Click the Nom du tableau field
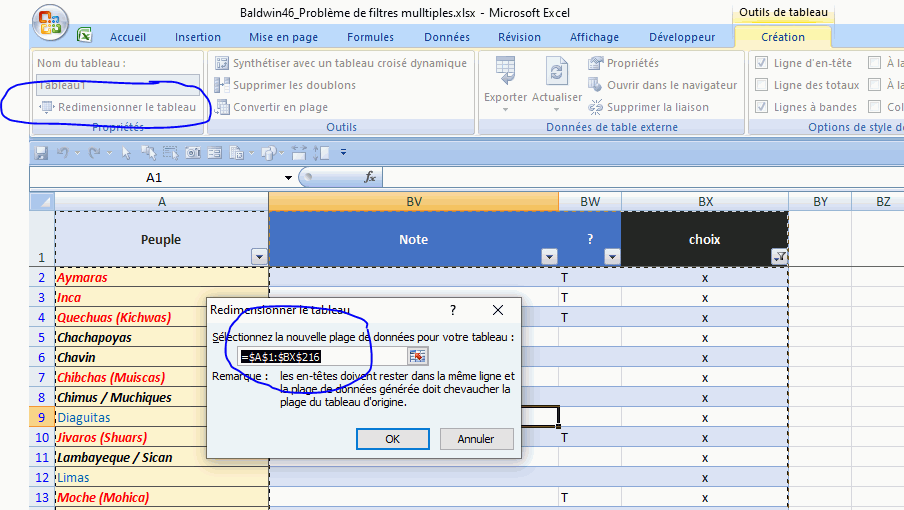 pyautogui.click(x=118, y=85)
